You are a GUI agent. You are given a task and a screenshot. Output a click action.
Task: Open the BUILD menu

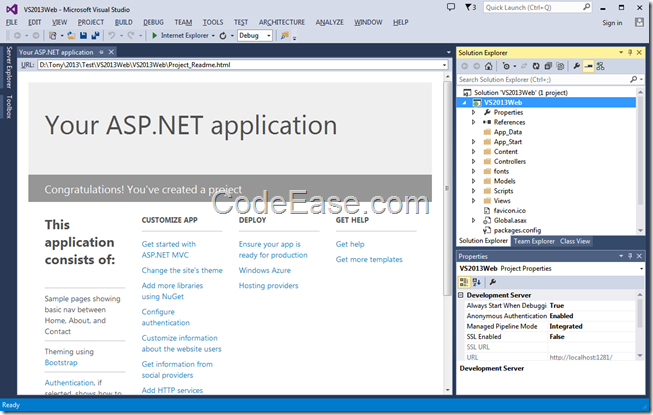click(123, 21)
